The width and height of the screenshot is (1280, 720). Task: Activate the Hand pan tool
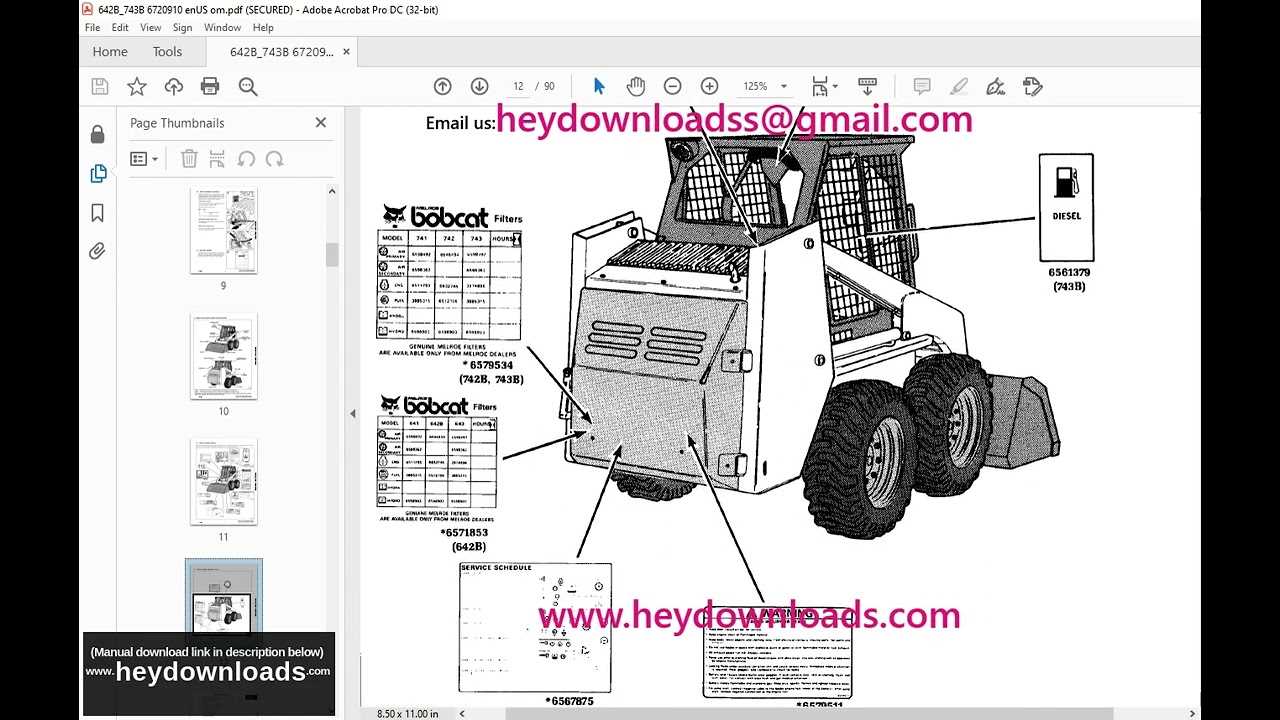point(636,87)
